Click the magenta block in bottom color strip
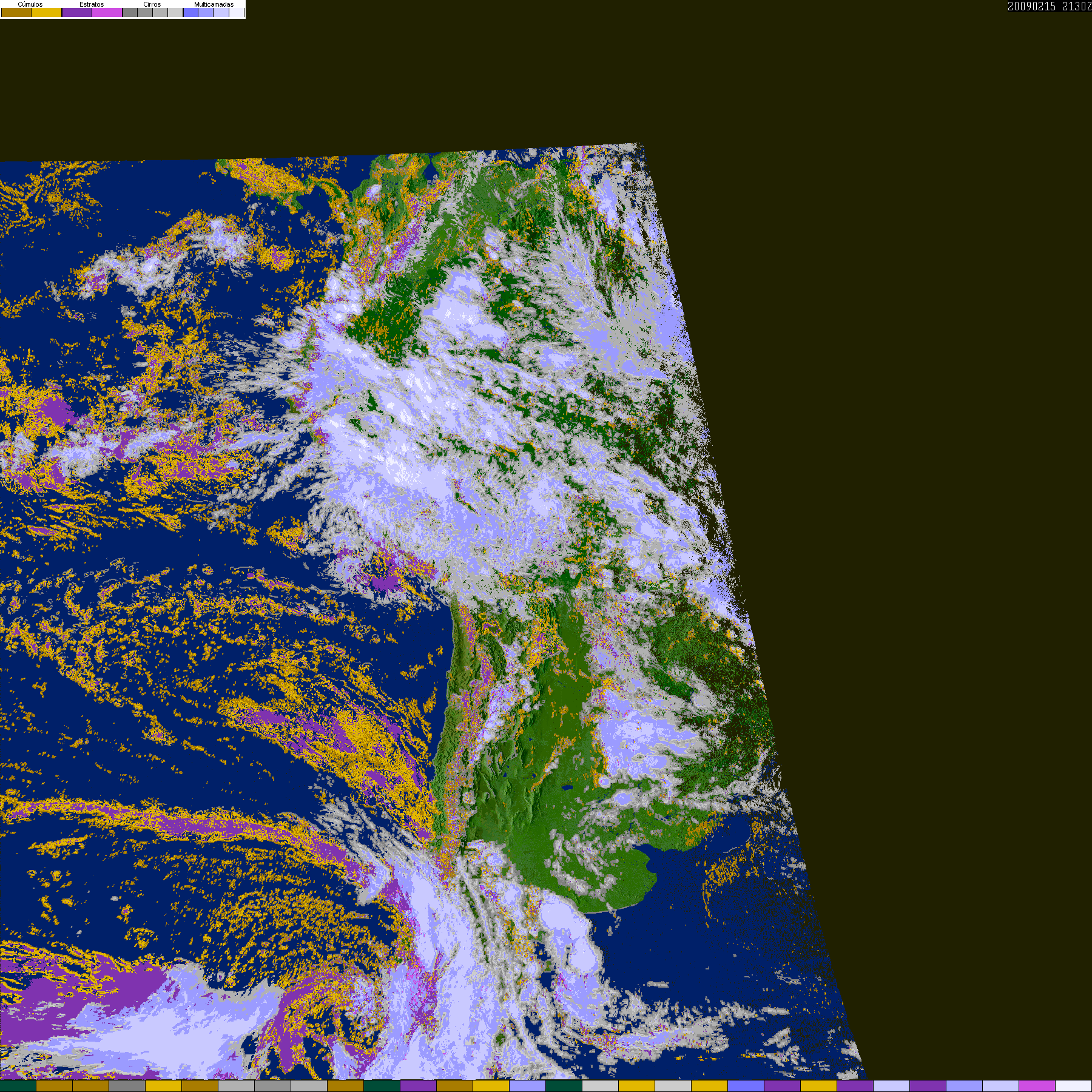 click(1037, 1086)
